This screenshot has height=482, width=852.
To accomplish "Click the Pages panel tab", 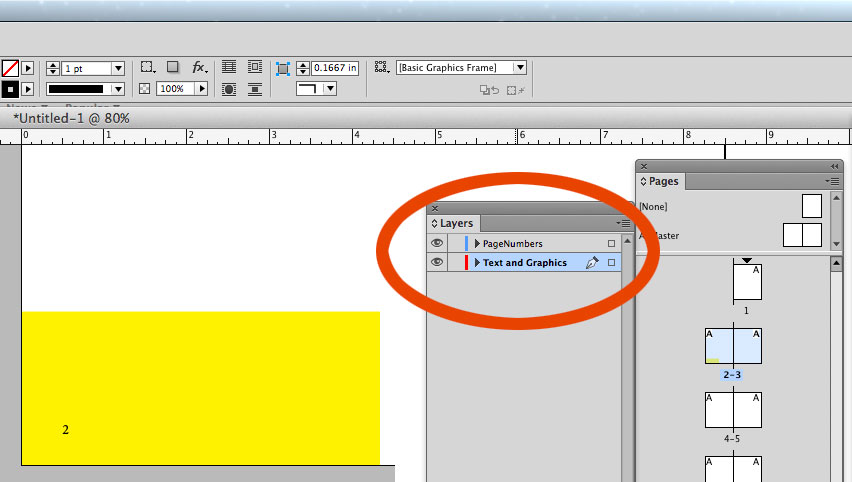I will 660,181.
